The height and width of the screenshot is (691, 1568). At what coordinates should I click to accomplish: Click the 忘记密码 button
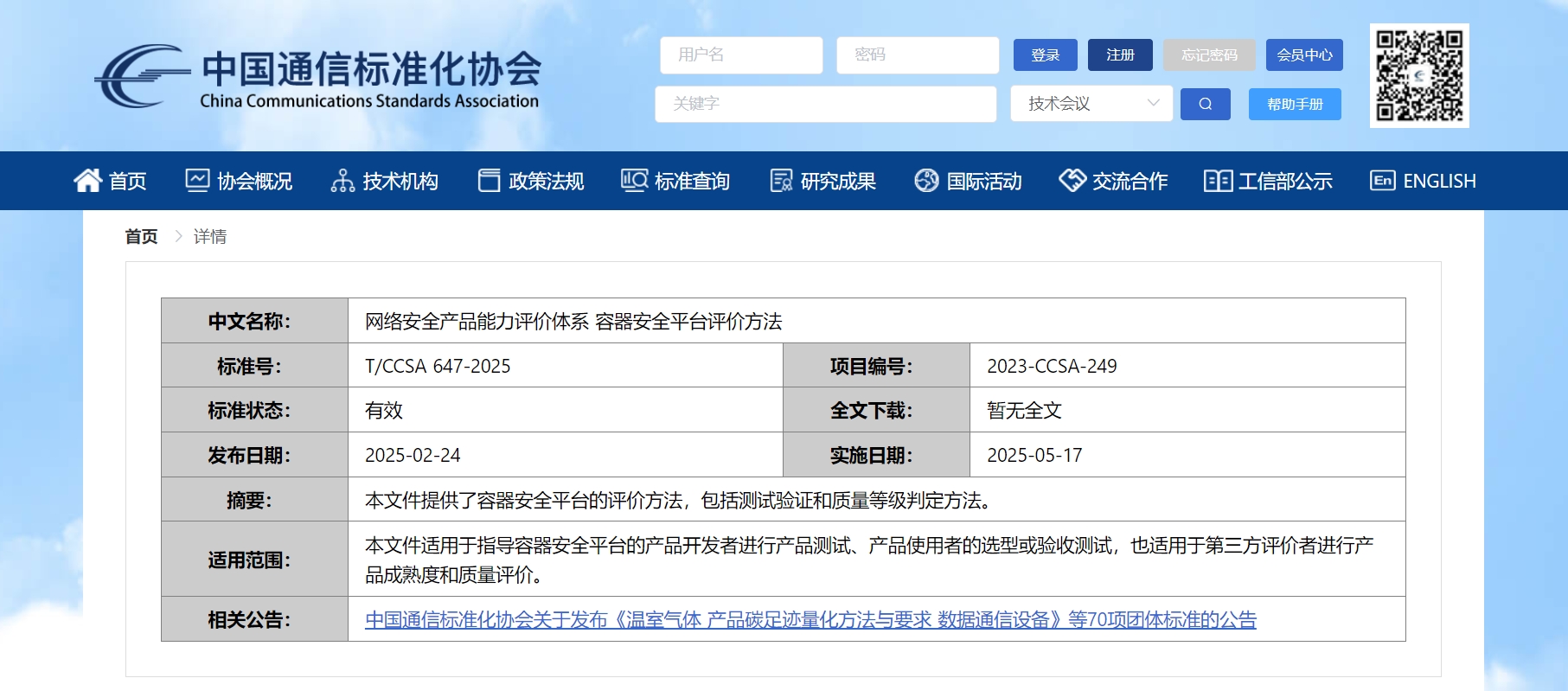(1209, 54)
